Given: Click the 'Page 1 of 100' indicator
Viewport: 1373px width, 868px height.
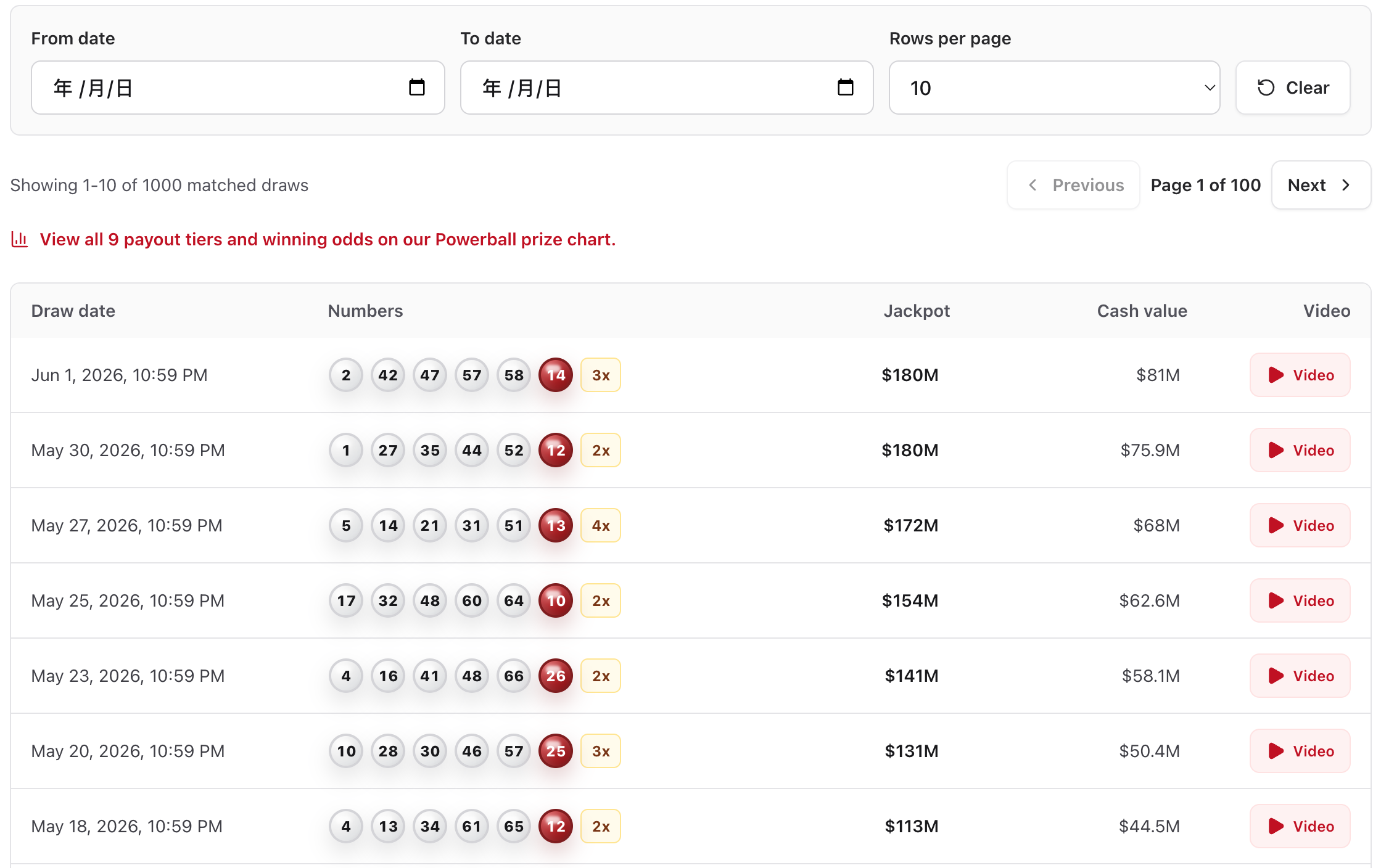Looking at the screenshot, I should pyautogui.click(x=1205, y=185).
